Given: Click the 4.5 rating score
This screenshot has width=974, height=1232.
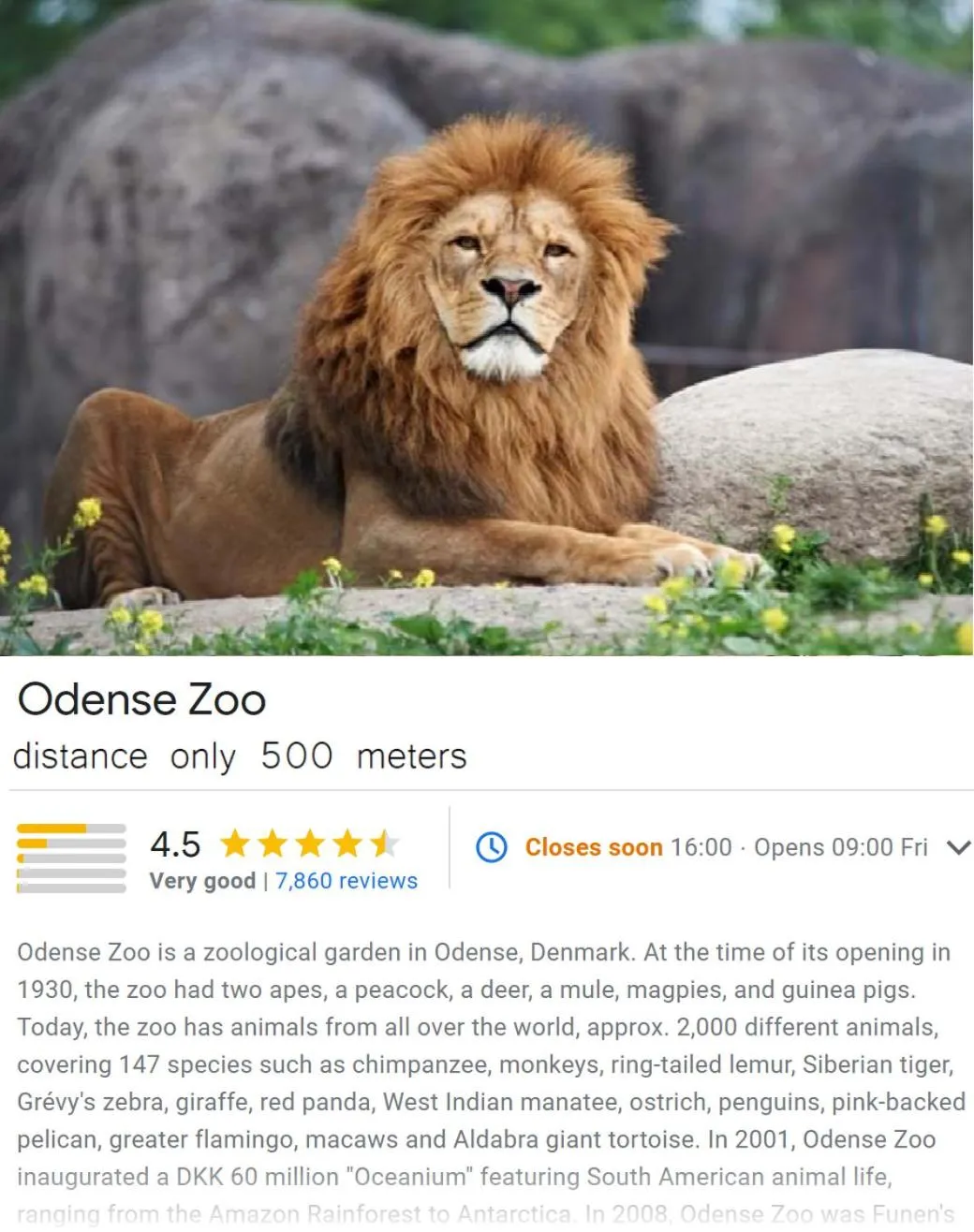Looking at the screenshot, I should 175,844.
